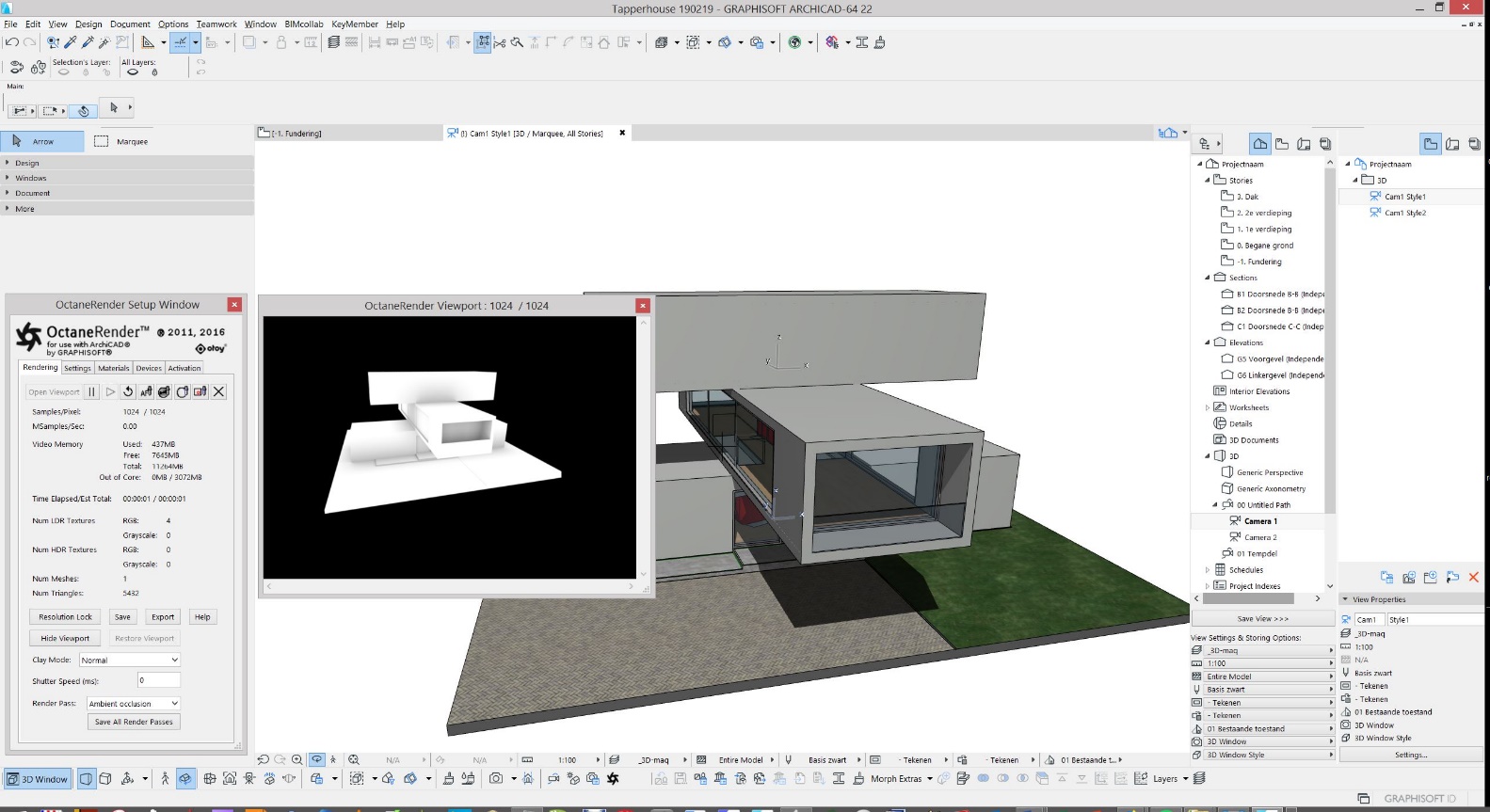Open the Render Pass dropdown

(133, 704)
